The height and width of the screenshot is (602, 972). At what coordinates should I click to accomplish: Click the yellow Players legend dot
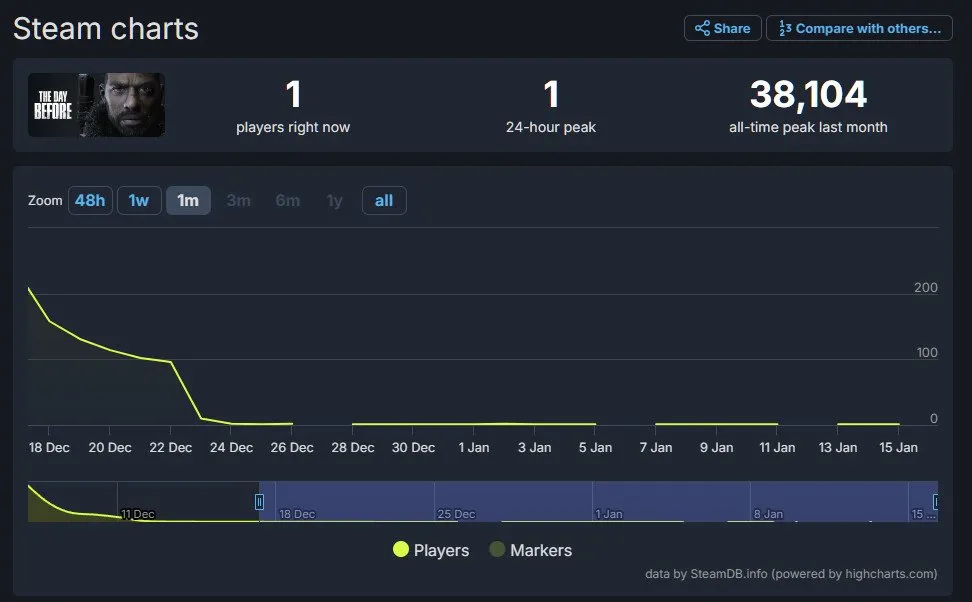pyautogui.click(x=400, y=549)
